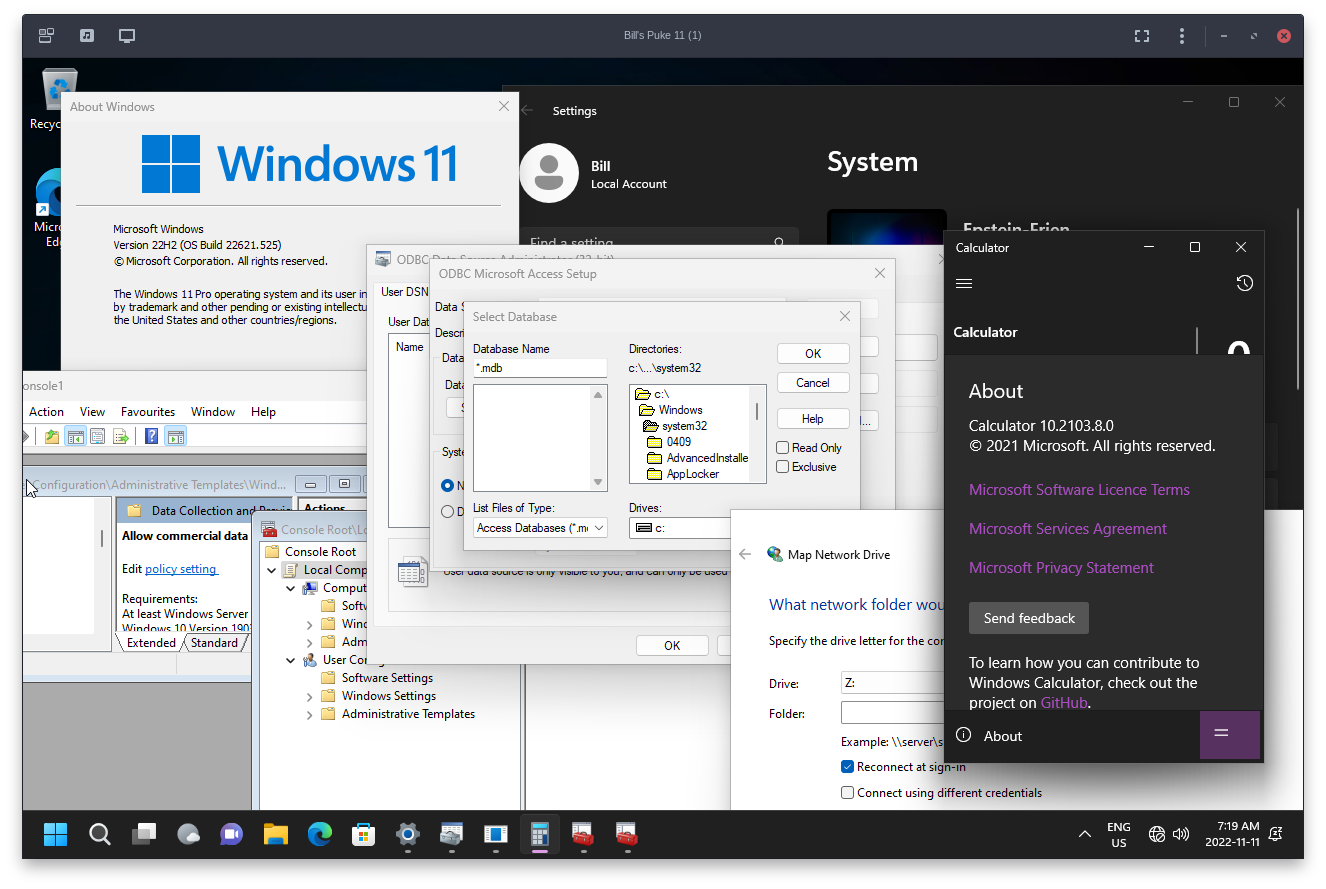This screenshot has height=889, width=1326.
Task: Click the back arrow in the Settings window
Action: 528,111
